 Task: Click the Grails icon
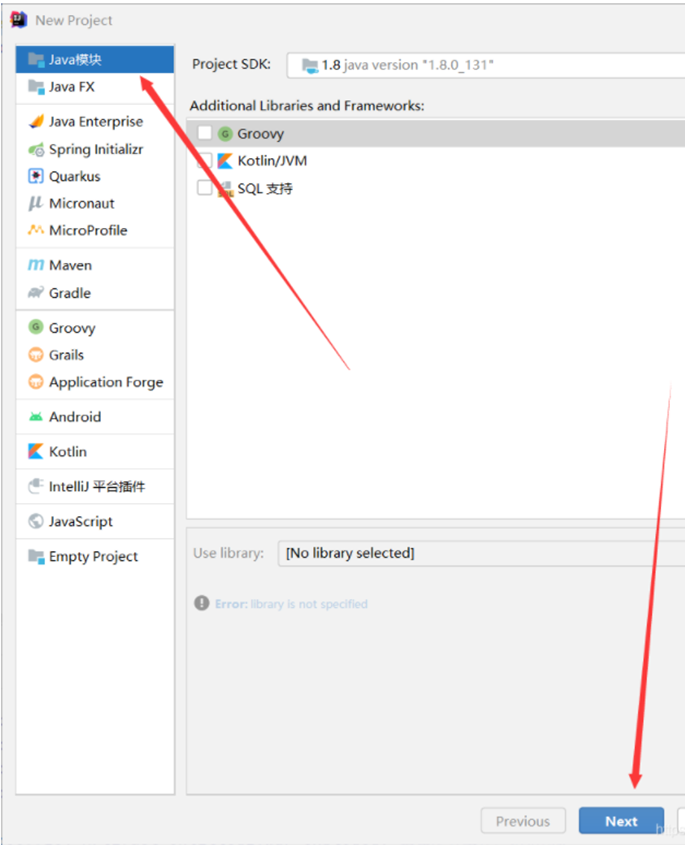coord(36,355)
